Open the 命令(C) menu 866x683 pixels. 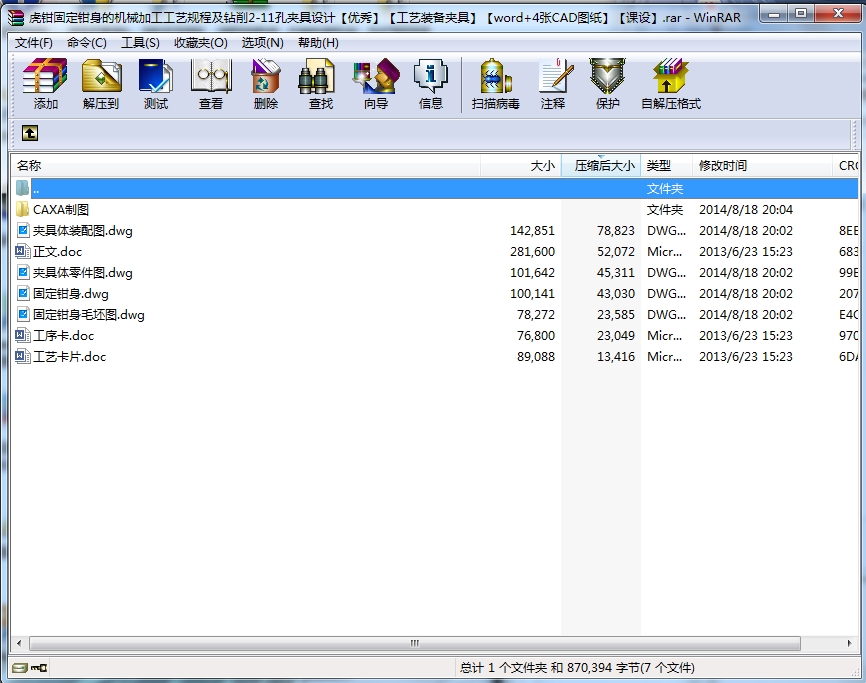point(87,43)
